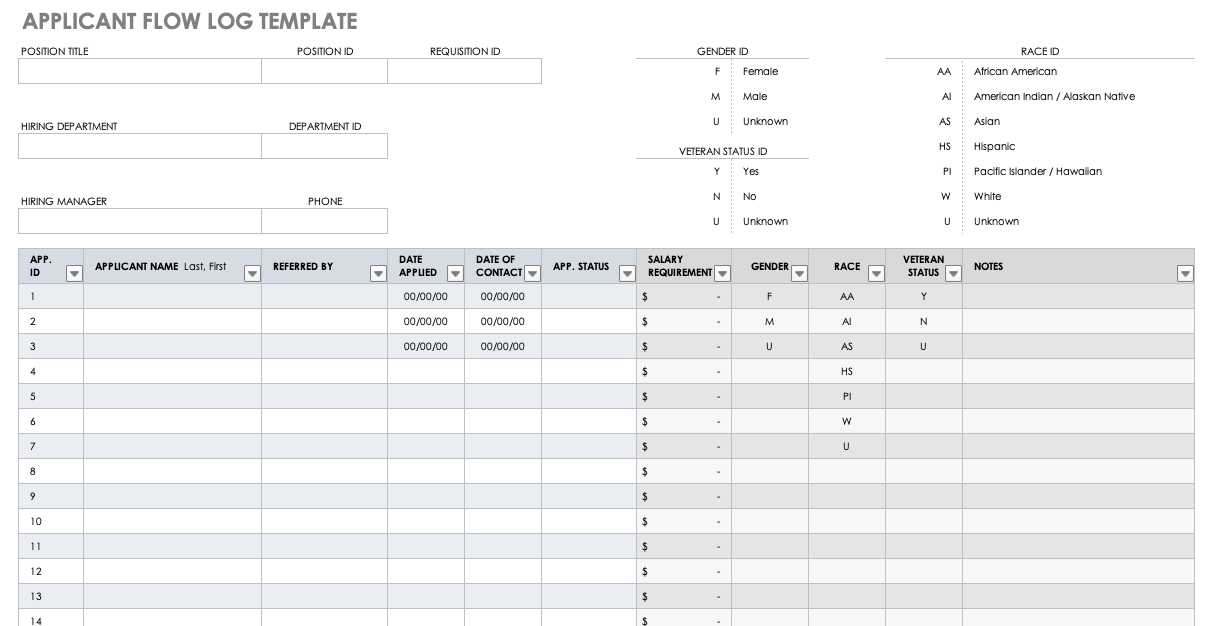Open the Race column filter dropdown
Image resolution: width=1213 pixels, height=626 pixels.
pyautogui.click(x=876, y=273)
